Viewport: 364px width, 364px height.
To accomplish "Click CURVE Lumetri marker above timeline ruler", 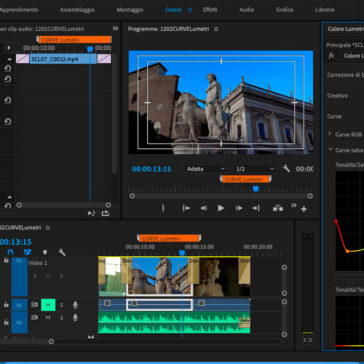I will click(169, 238).
